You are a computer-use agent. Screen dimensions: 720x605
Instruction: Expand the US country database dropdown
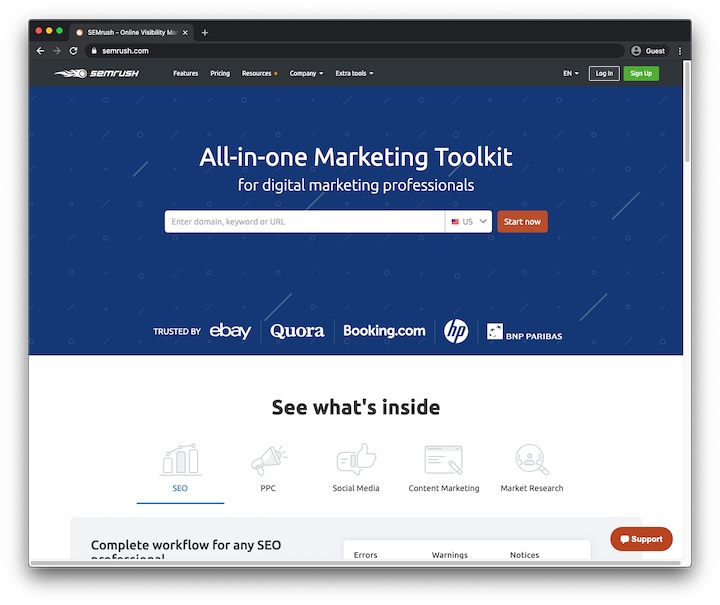(x=468, y=222)
